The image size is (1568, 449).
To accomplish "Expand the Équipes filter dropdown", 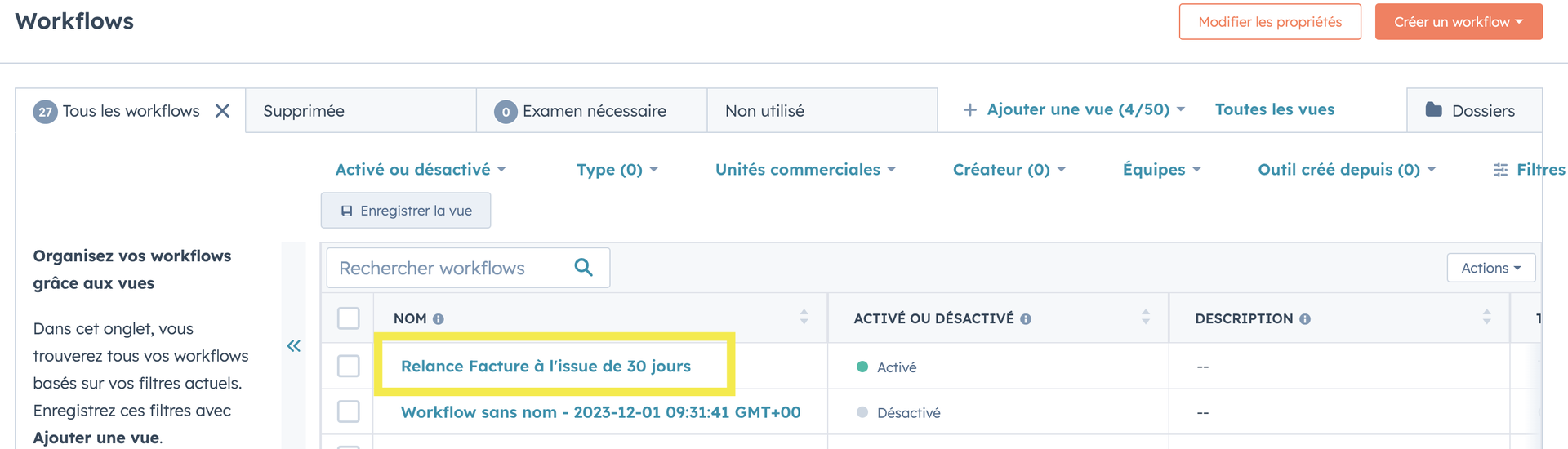I will (1162, 170).
